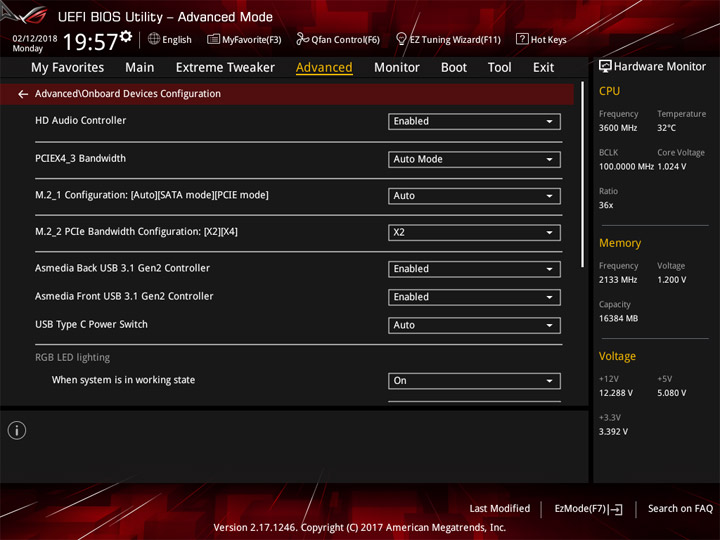The image size is (720, 540).
Task: Click the CPU Ratio 36x value
Action: tap(606, 205)
